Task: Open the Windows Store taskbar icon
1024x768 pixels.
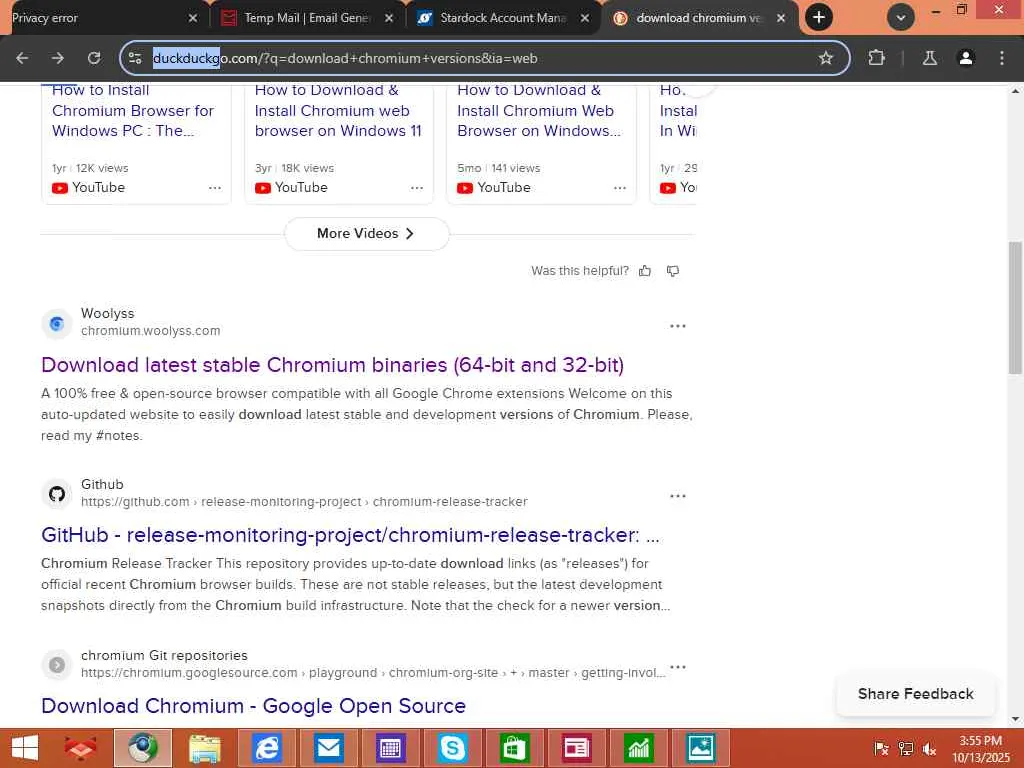Action: click(515, 748)
